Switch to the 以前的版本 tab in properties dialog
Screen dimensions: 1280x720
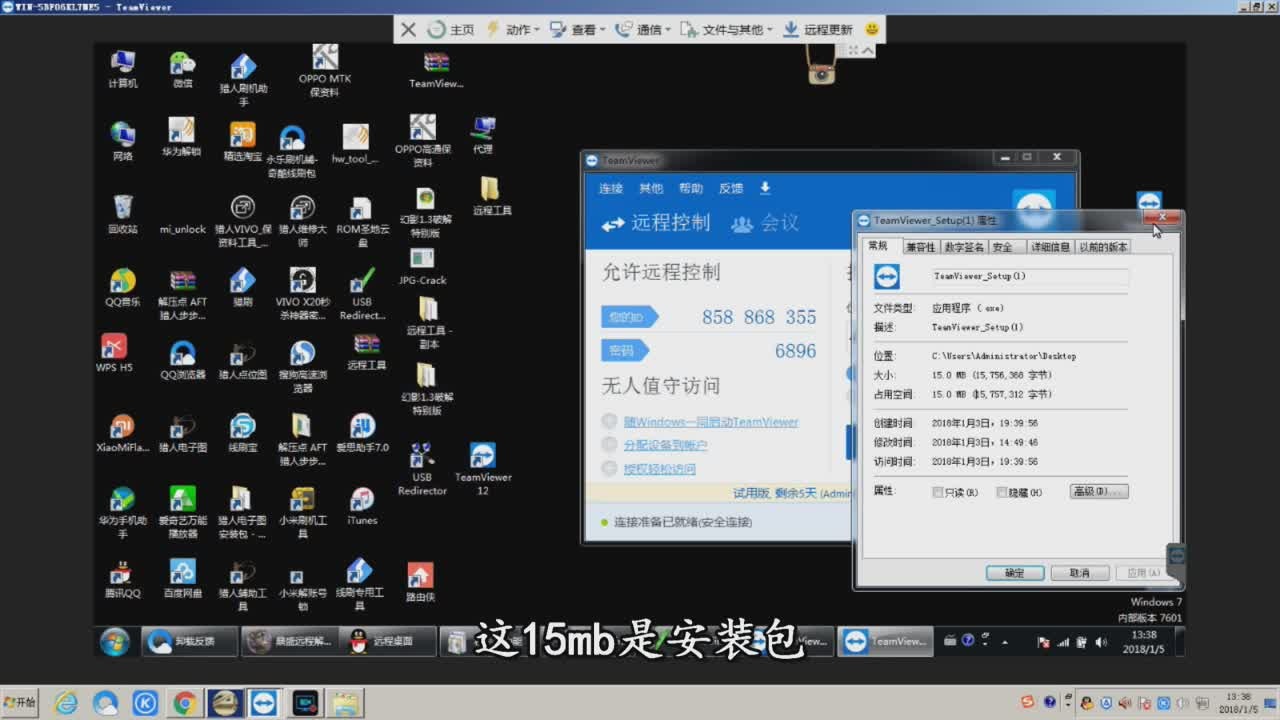(x=1104, y=247)
